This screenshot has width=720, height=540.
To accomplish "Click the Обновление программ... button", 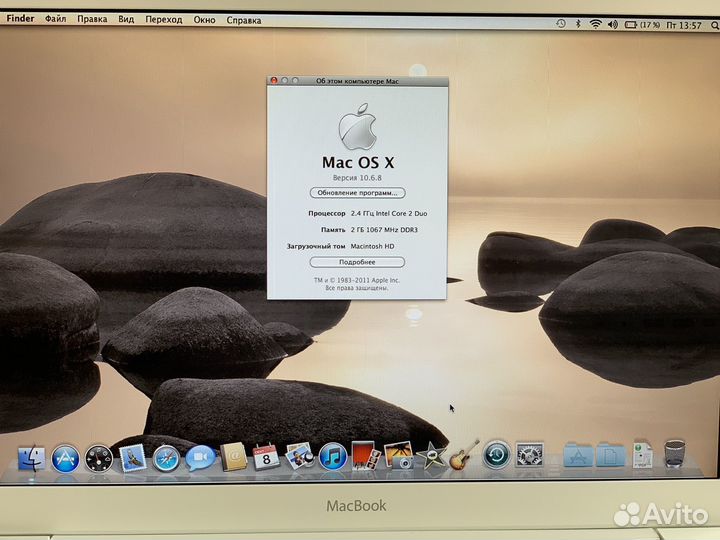I will pyautogui.click(x=357, y=193).
